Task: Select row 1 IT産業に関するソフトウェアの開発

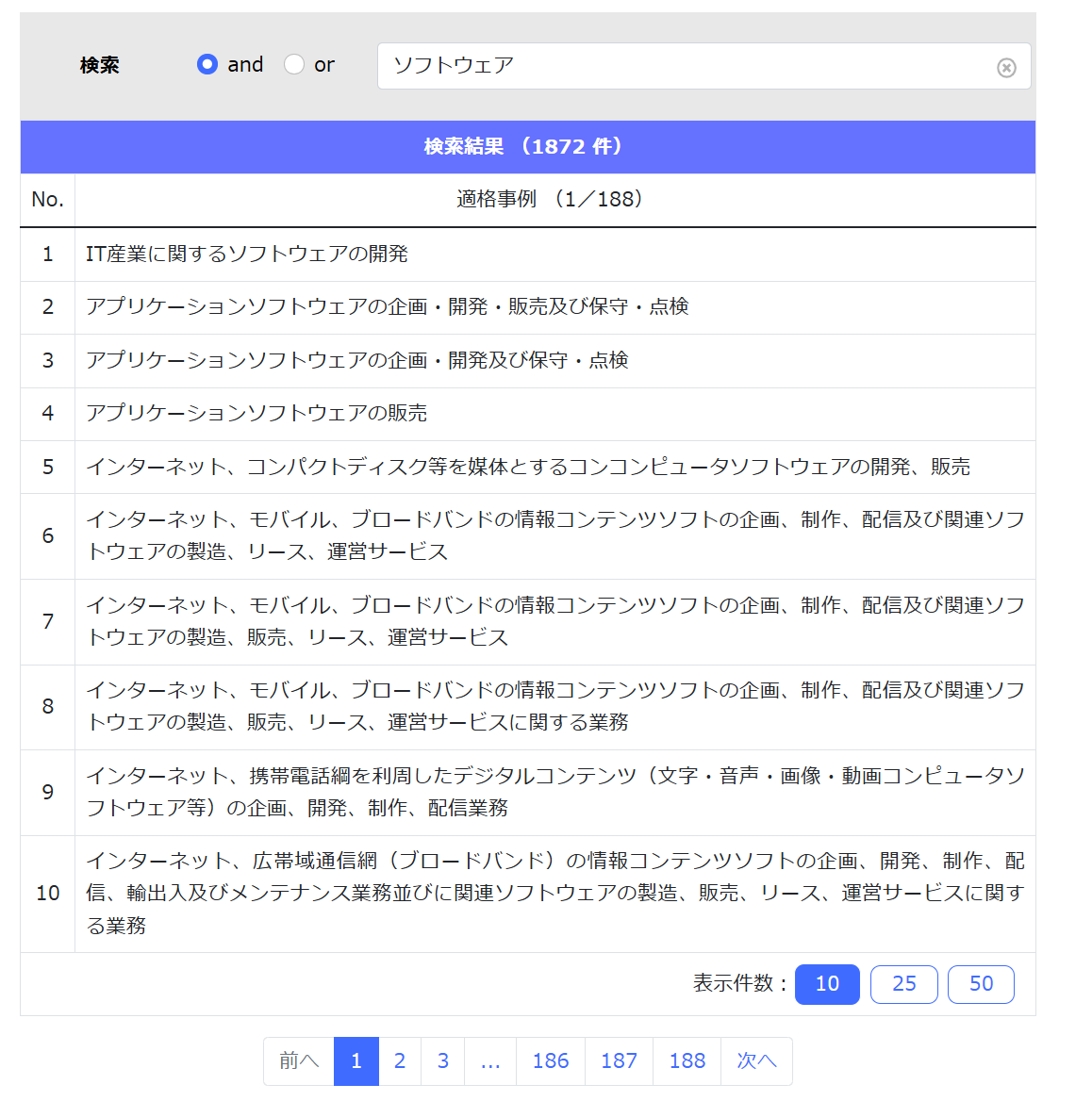Action: click(x=528, y=255)
